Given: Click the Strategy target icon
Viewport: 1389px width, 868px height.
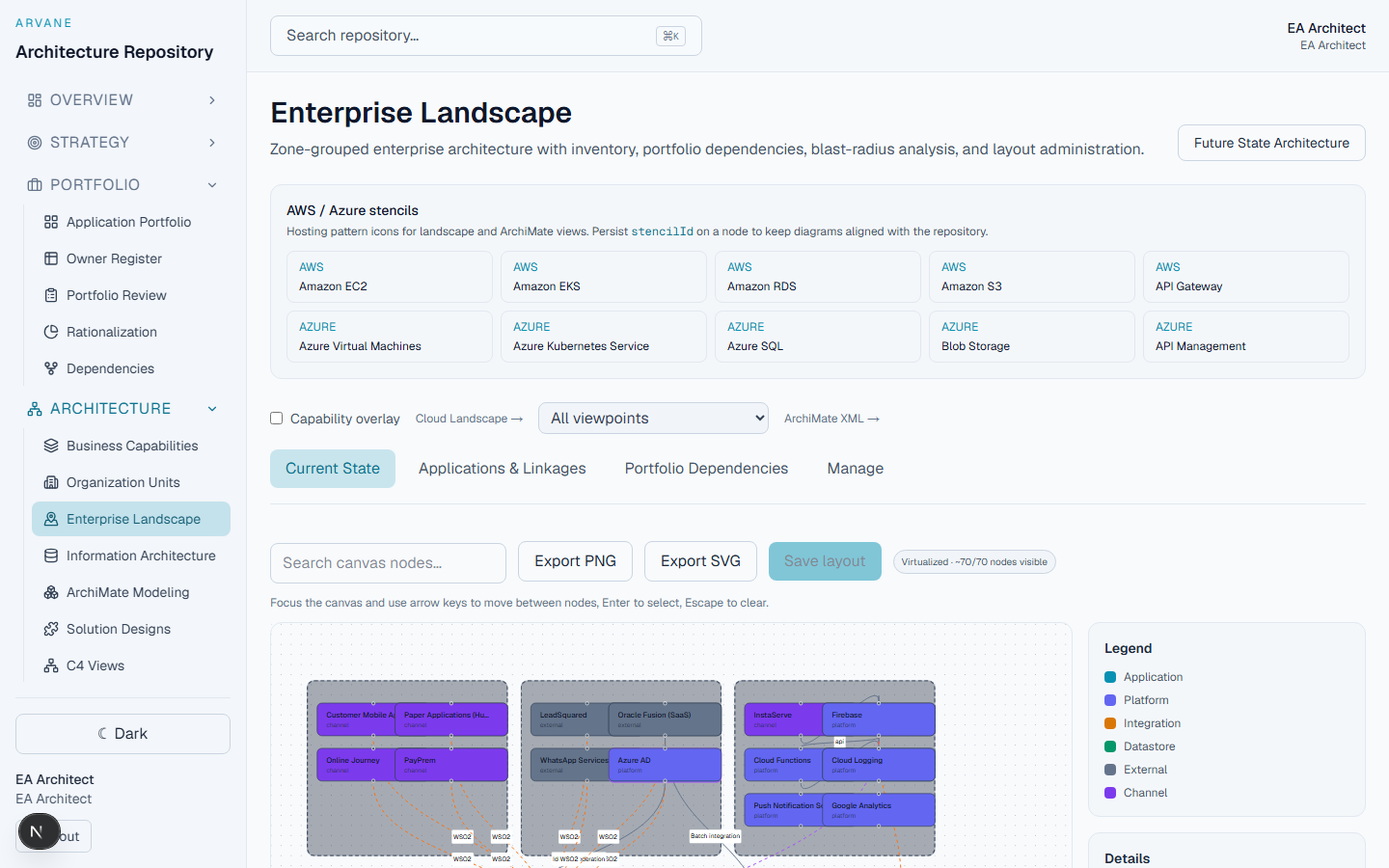Looking at the screenshot, I should [x=35, y=143].
